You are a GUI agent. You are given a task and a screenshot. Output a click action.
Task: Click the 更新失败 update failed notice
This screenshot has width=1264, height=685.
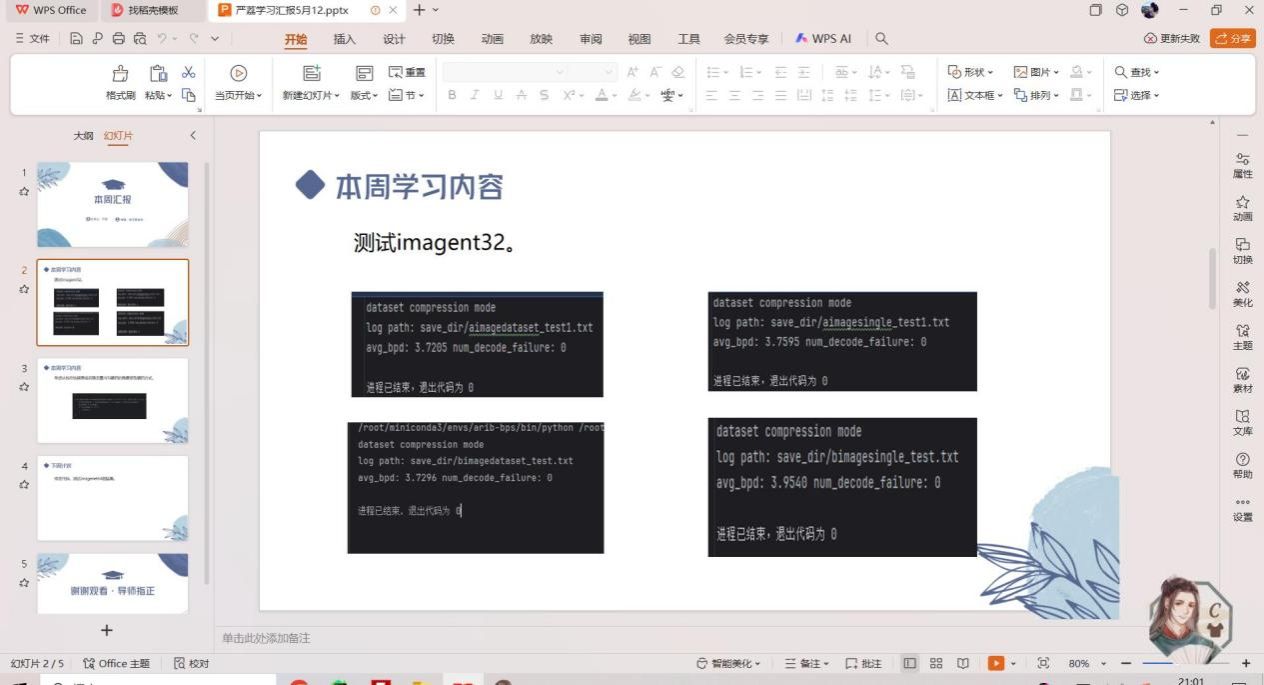pos(1171,38)
